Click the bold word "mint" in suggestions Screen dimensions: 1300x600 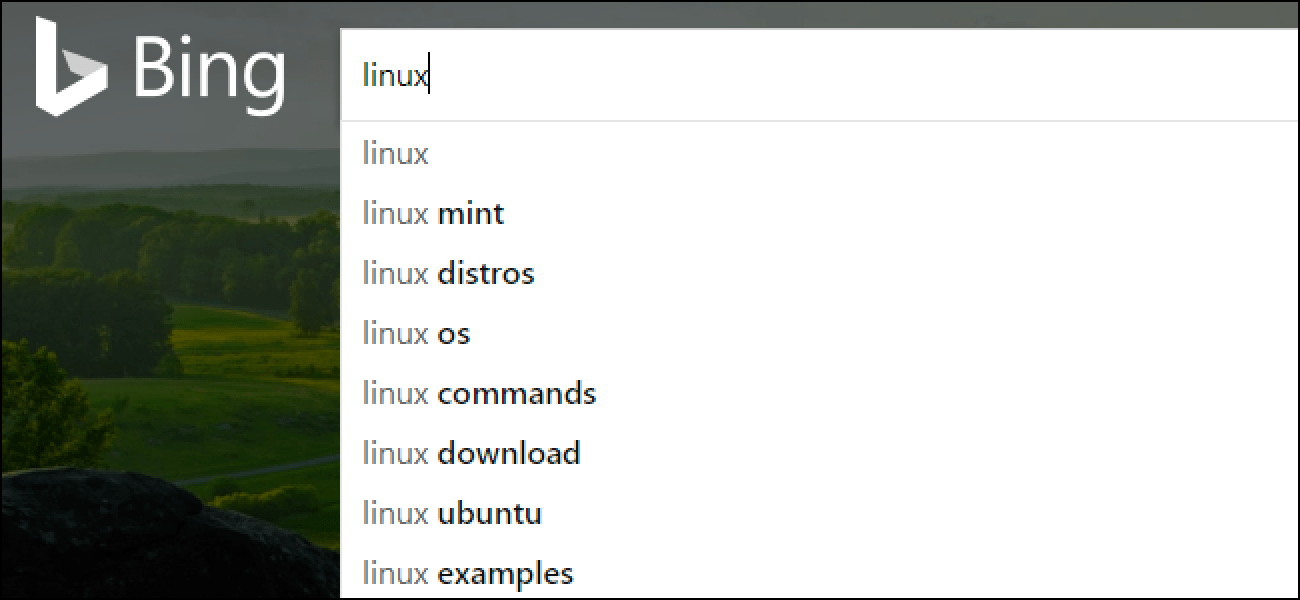pyautogui.click(x=471, y=214)
